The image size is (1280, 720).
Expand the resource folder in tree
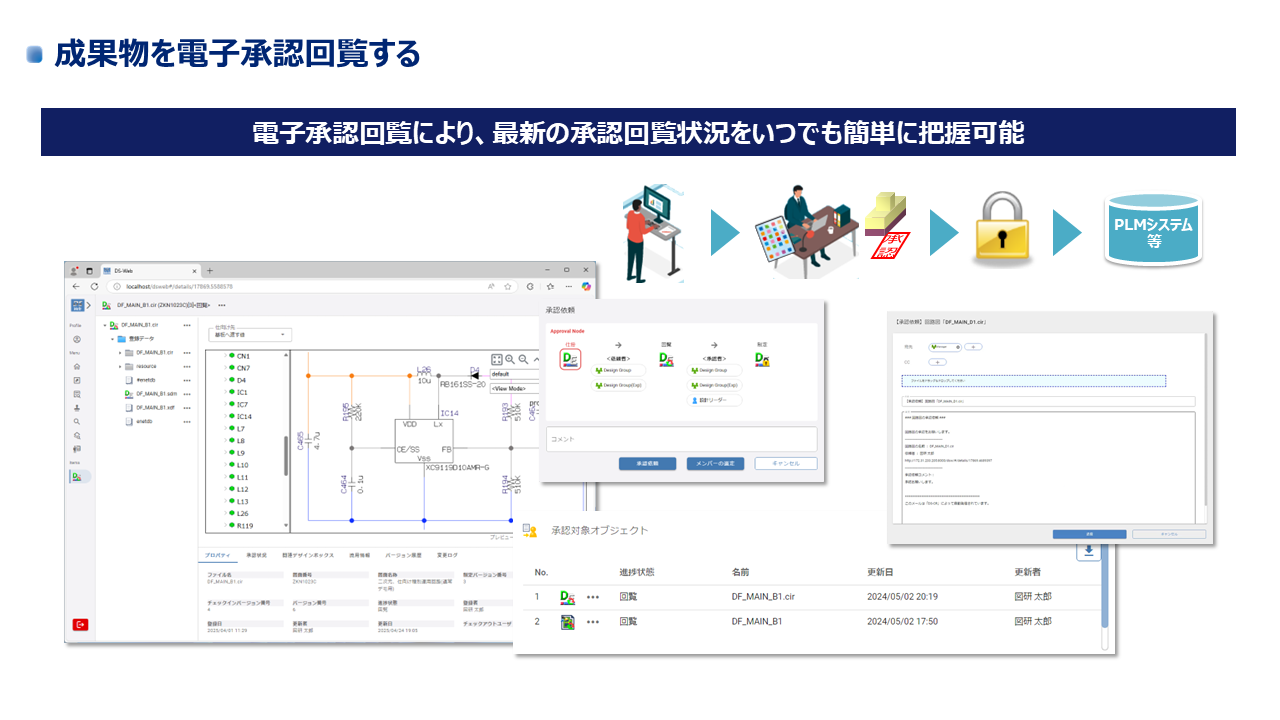(x=120, y=366)
